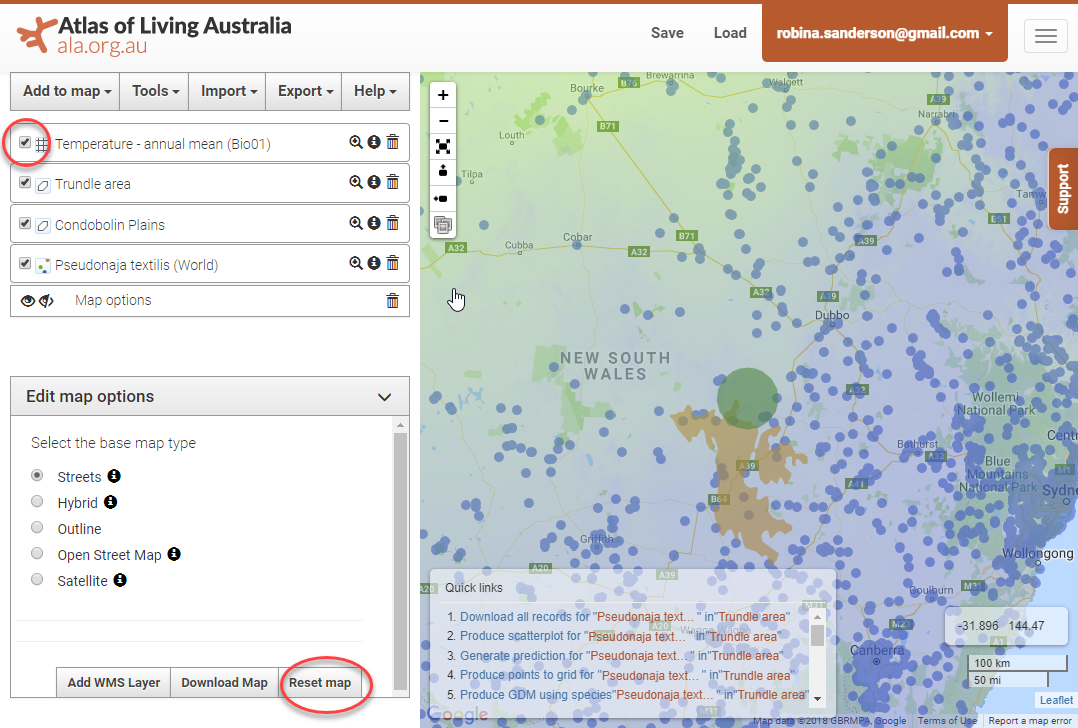Viewport: 1078px width, 728px height.
Task: Open the Support side tab
Action: pos(1063,188)
